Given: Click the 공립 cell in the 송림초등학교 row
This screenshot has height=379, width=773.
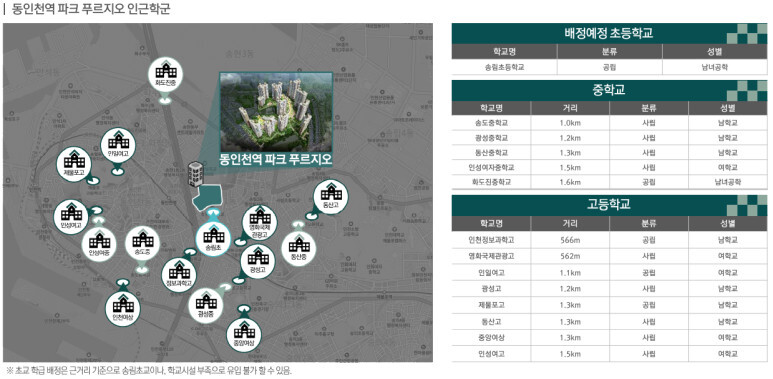Looking at the screenshot, I should point(609,67).
